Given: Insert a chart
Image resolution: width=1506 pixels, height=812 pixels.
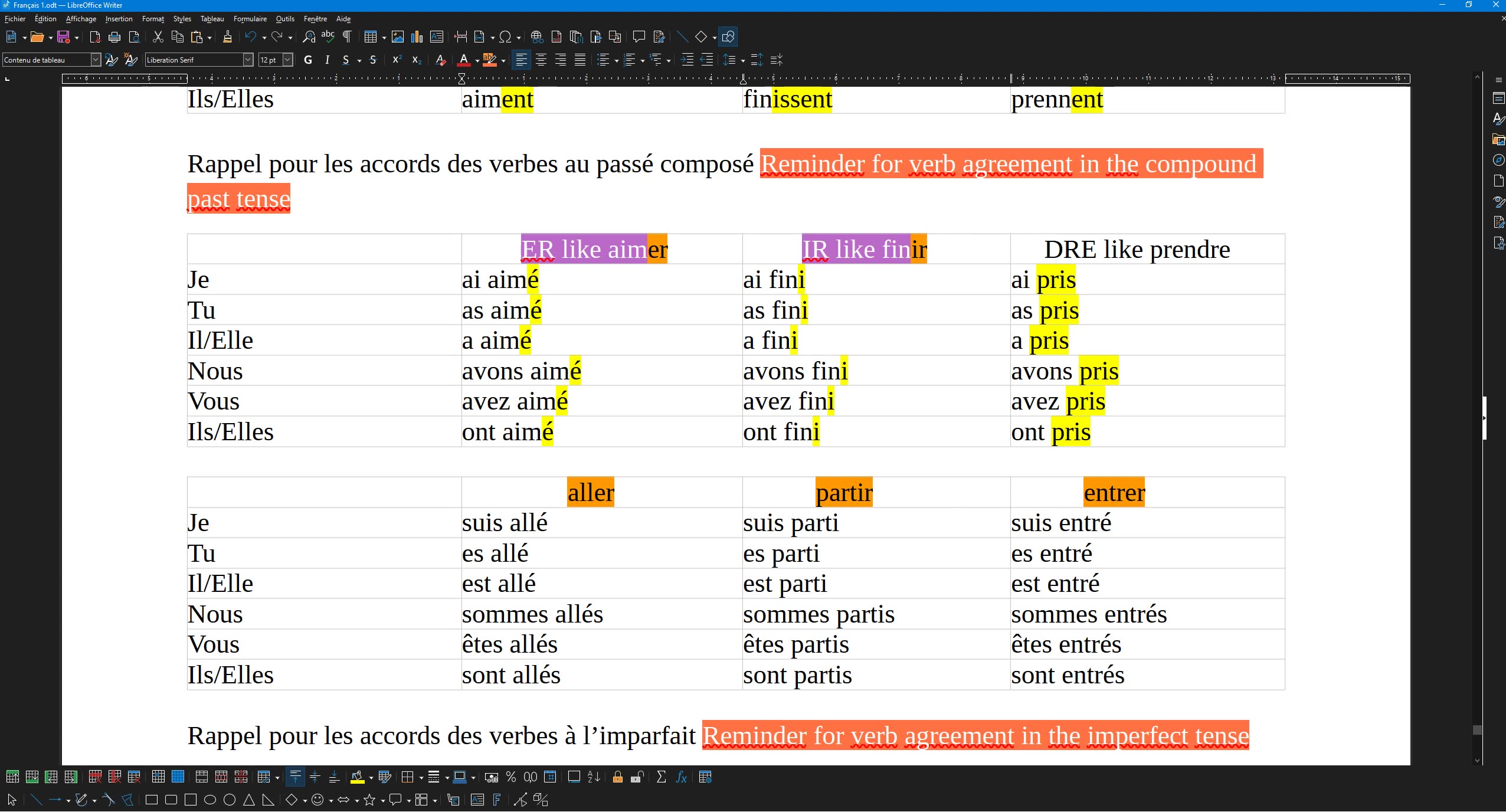Looking at the screenshot, I should [x=416, y=37].
